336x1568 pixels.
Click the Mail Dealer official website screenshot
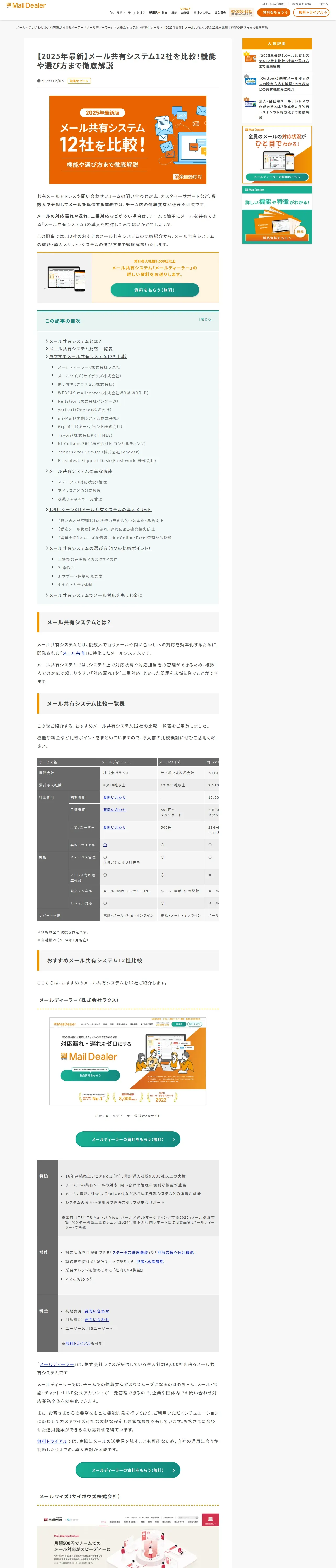pos(127,1061)
